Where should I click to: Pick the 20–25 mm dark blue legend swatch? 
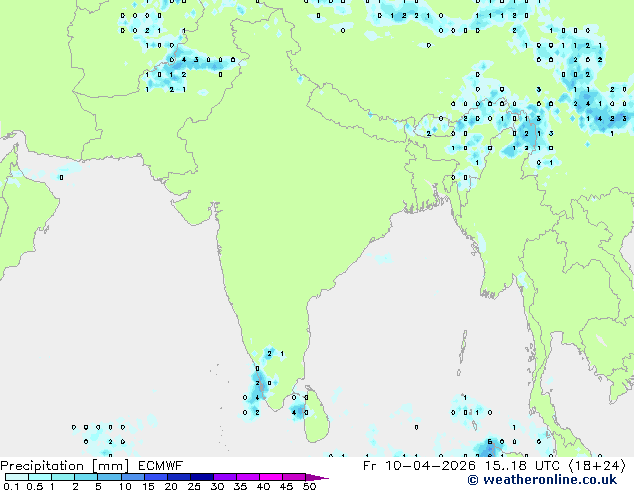click(x=179, y=477)
